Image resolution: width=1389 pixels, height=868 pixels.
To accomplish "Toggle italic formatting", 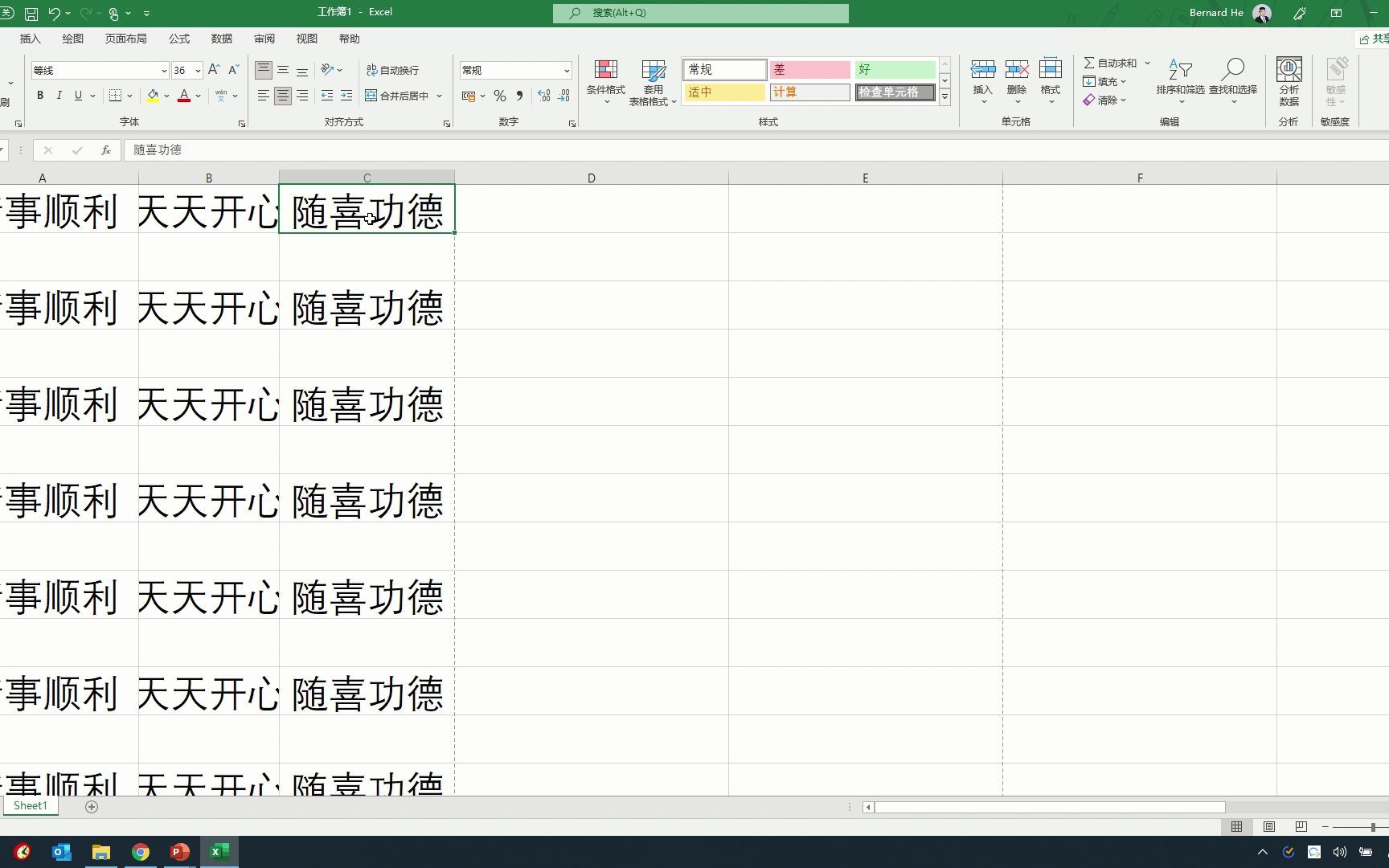I will [x=59, y=96].
